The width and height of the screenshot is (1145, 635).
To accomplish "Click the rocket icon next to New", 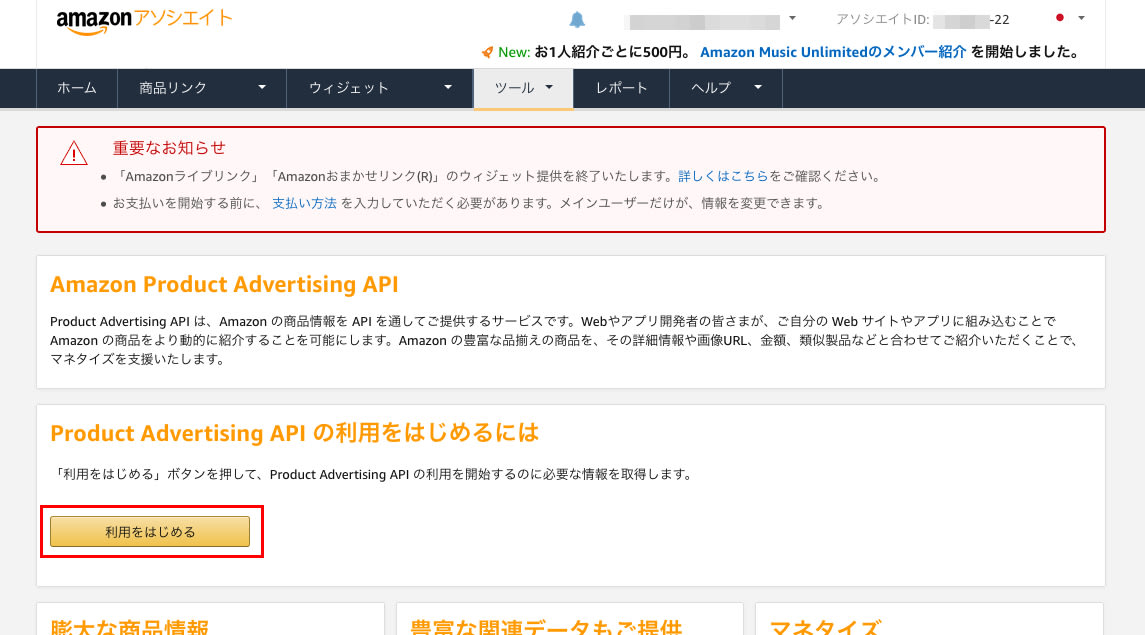I will click(x=487, y=53).
